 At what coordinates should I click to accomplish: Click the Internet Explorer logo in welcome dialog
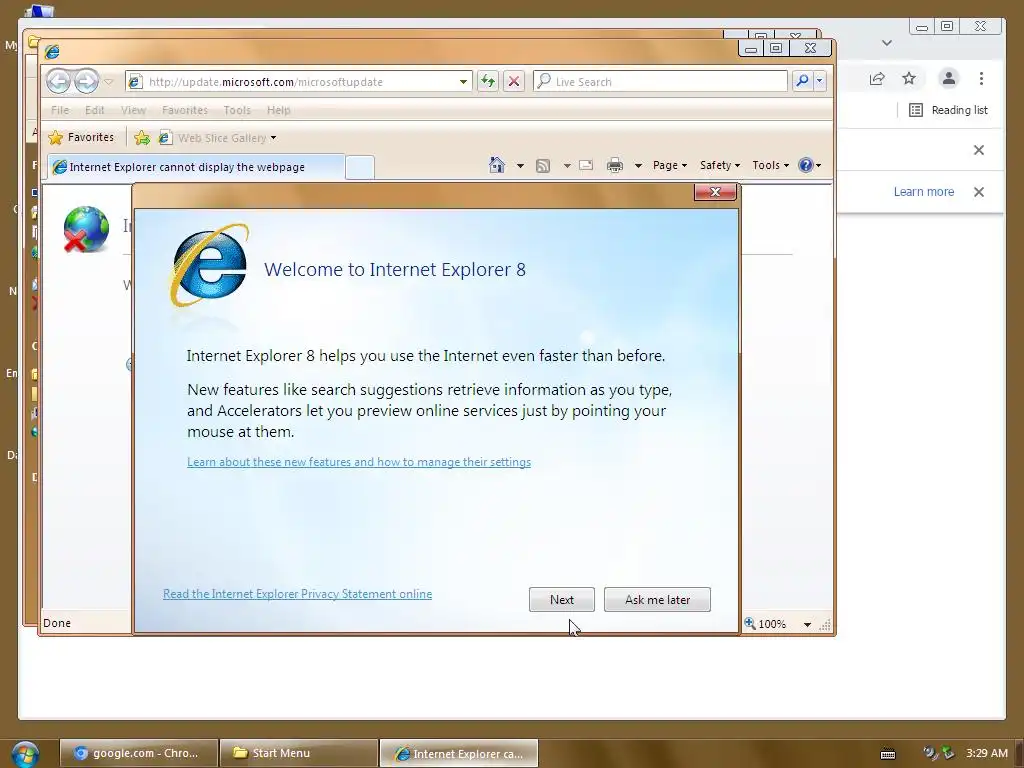click(210, 266)
